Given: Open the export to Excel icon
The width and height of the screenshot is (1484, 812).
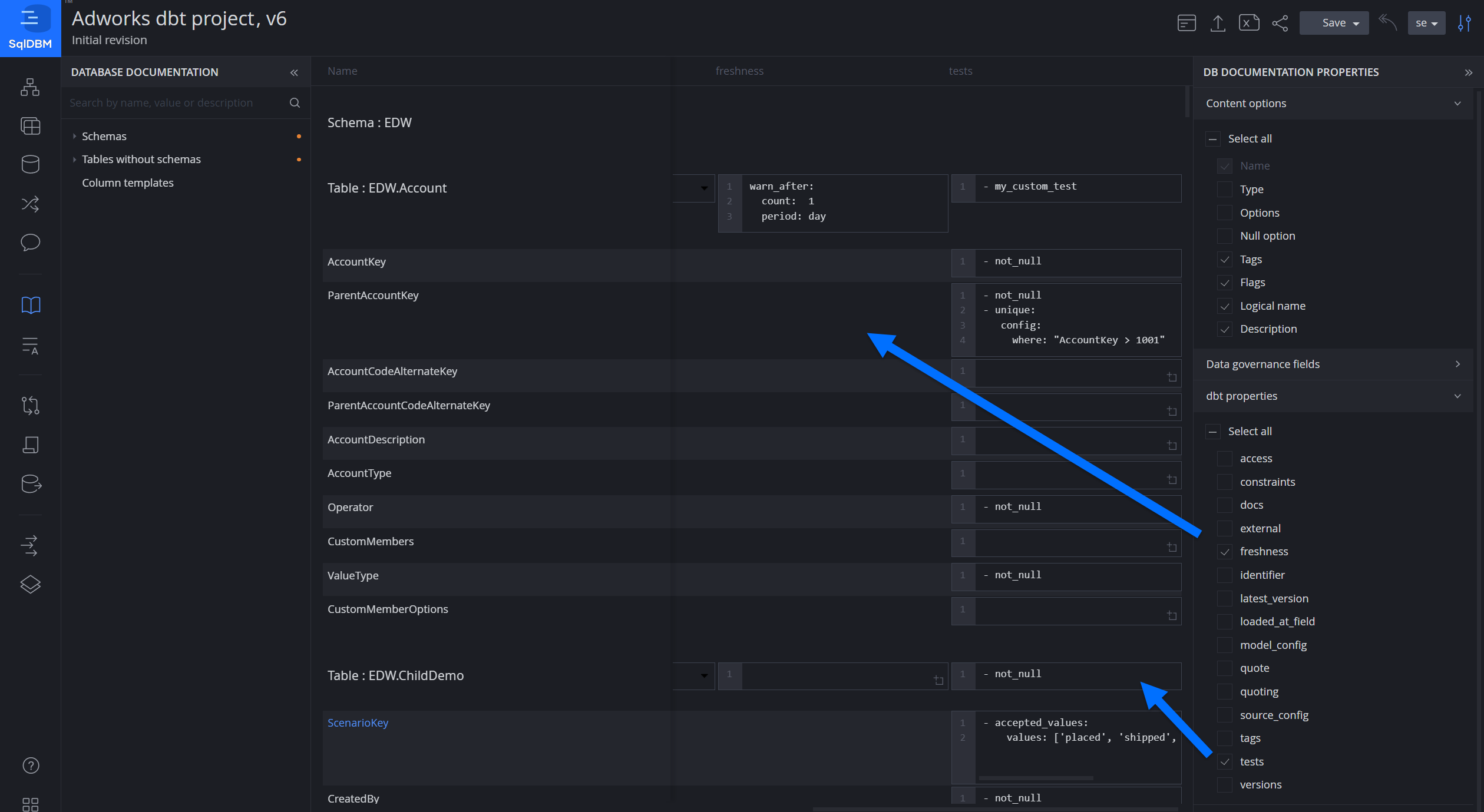Looking at the screenshot, I should click(1249, 22).
